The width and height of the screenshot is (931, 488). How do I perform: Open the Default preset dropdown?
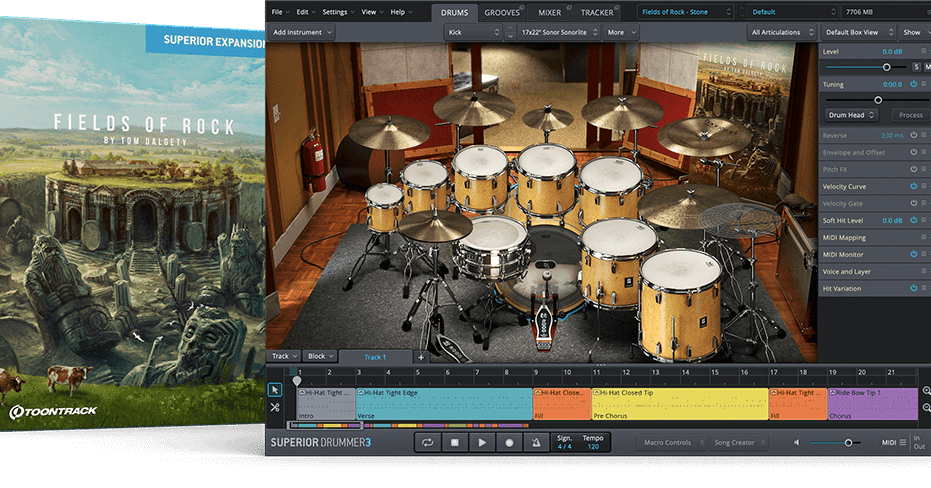pyautogui.click(x=792, y=12)
